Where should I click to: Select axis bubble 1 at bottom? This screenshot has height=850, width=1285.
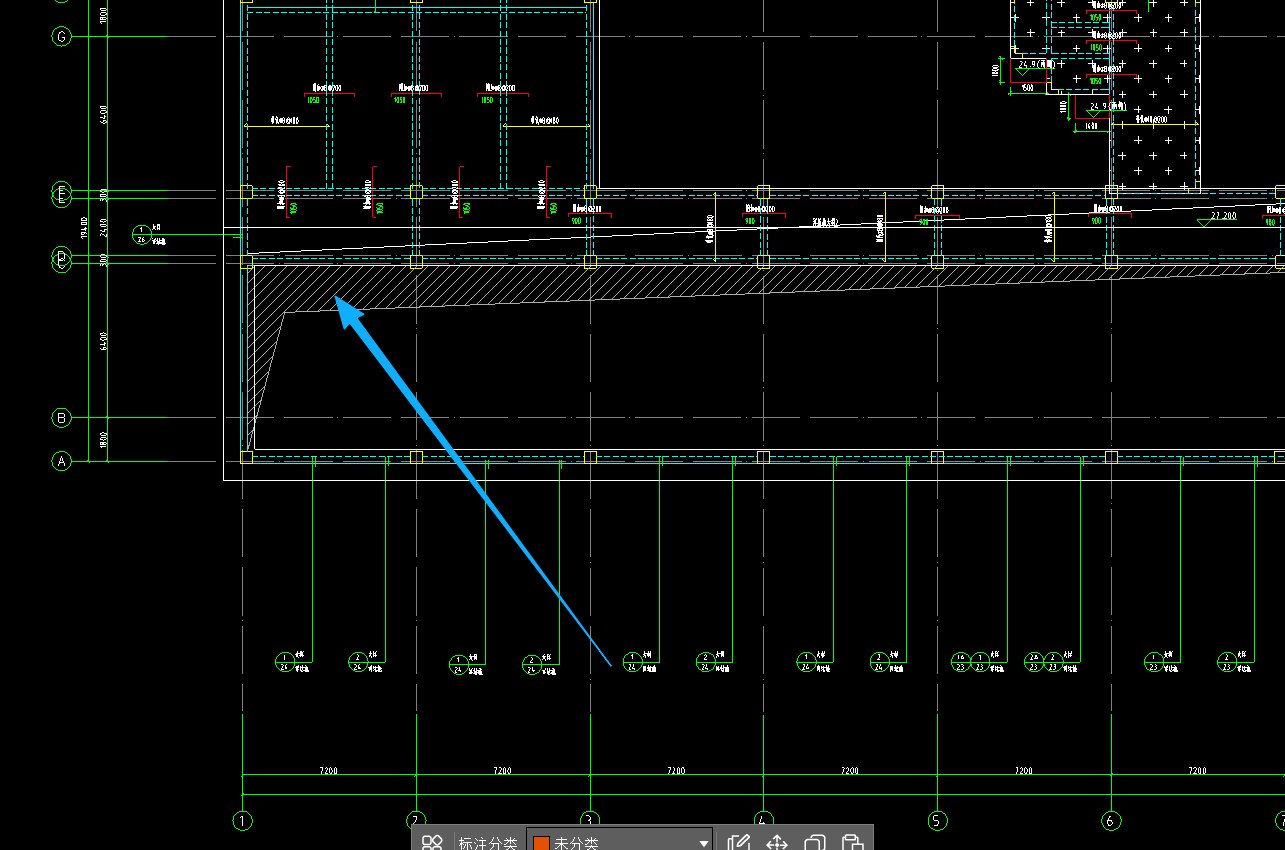tap(243, 821)
